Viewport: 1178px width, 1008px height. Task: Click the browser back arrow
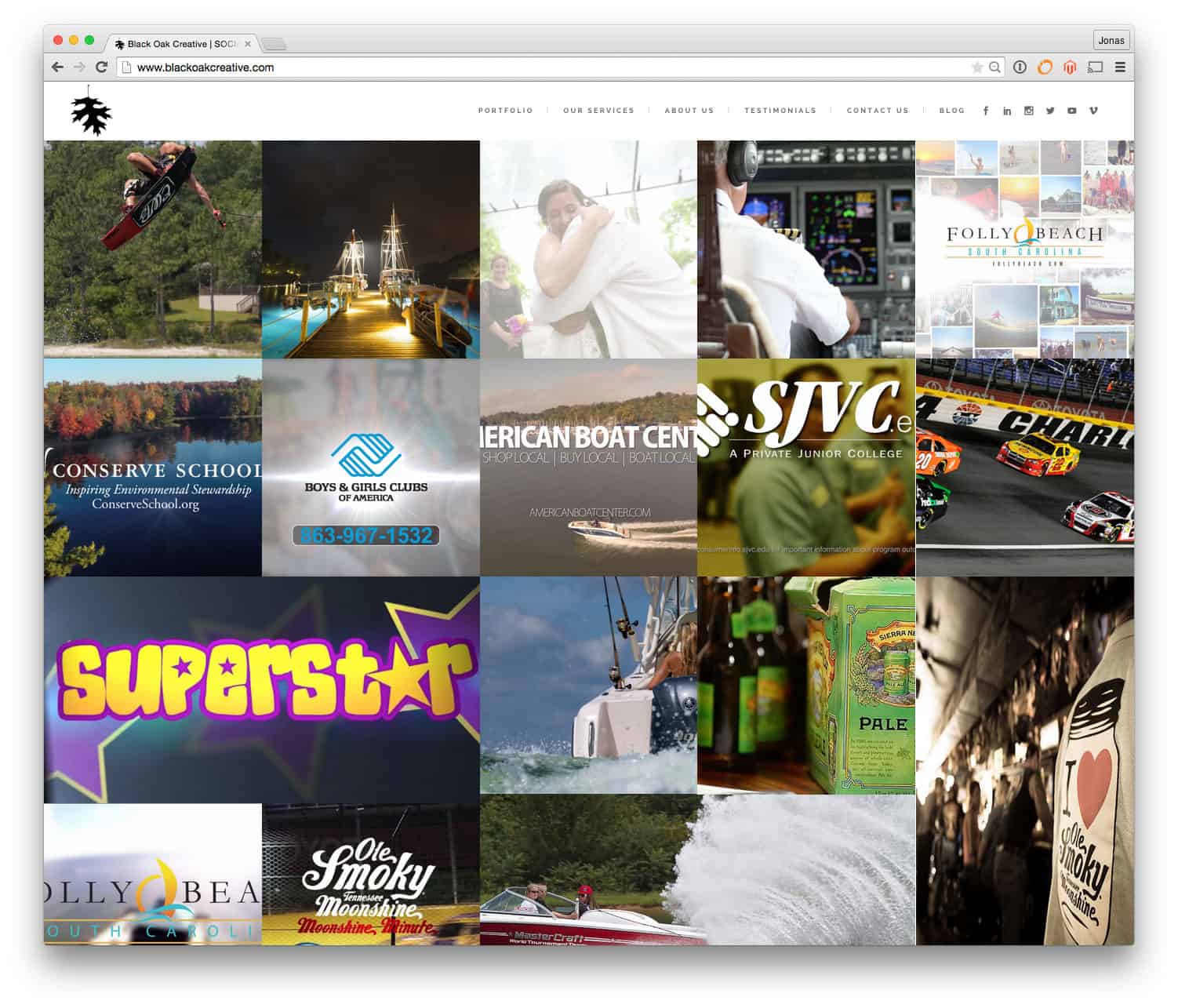[x=57, y=67]
